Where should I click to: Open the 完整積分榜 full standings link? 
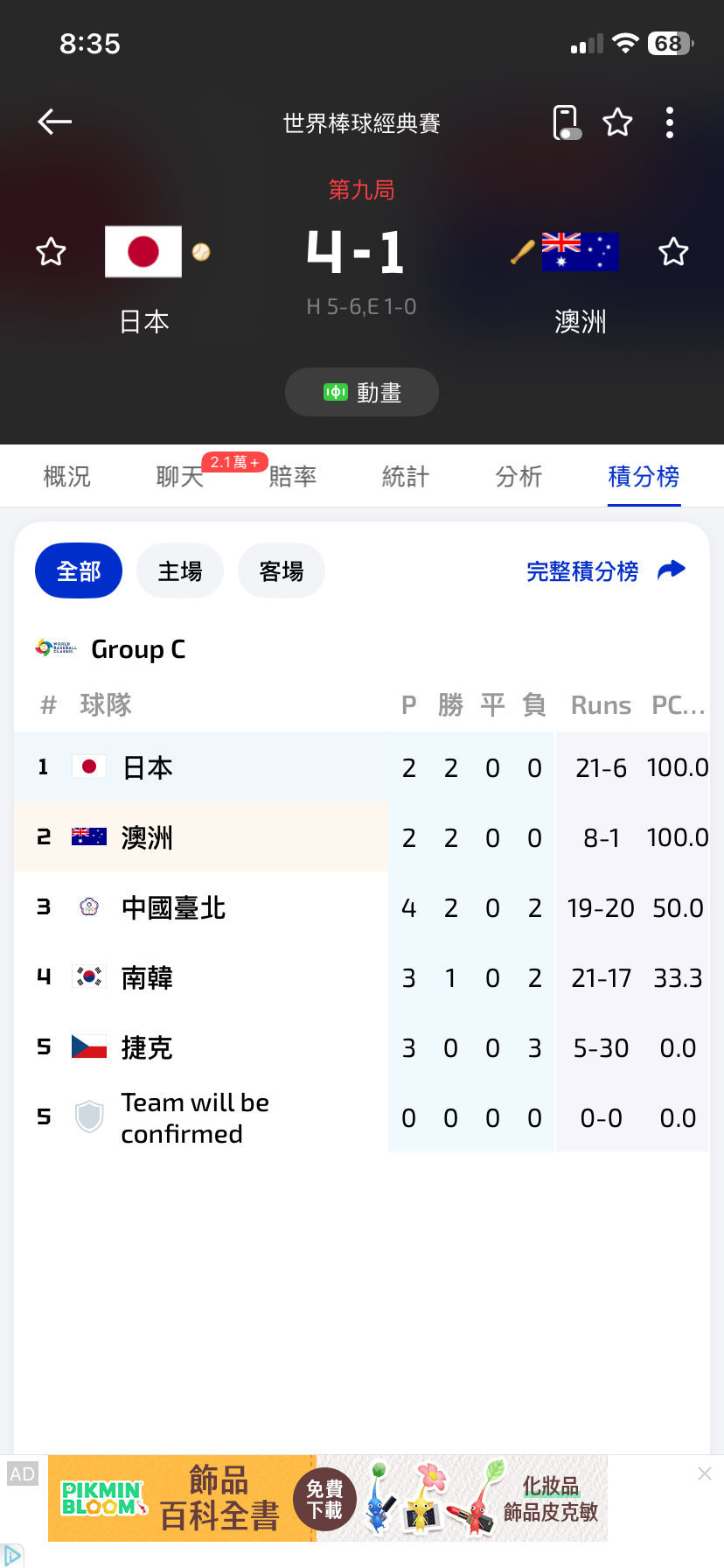[x=582, y=571]
